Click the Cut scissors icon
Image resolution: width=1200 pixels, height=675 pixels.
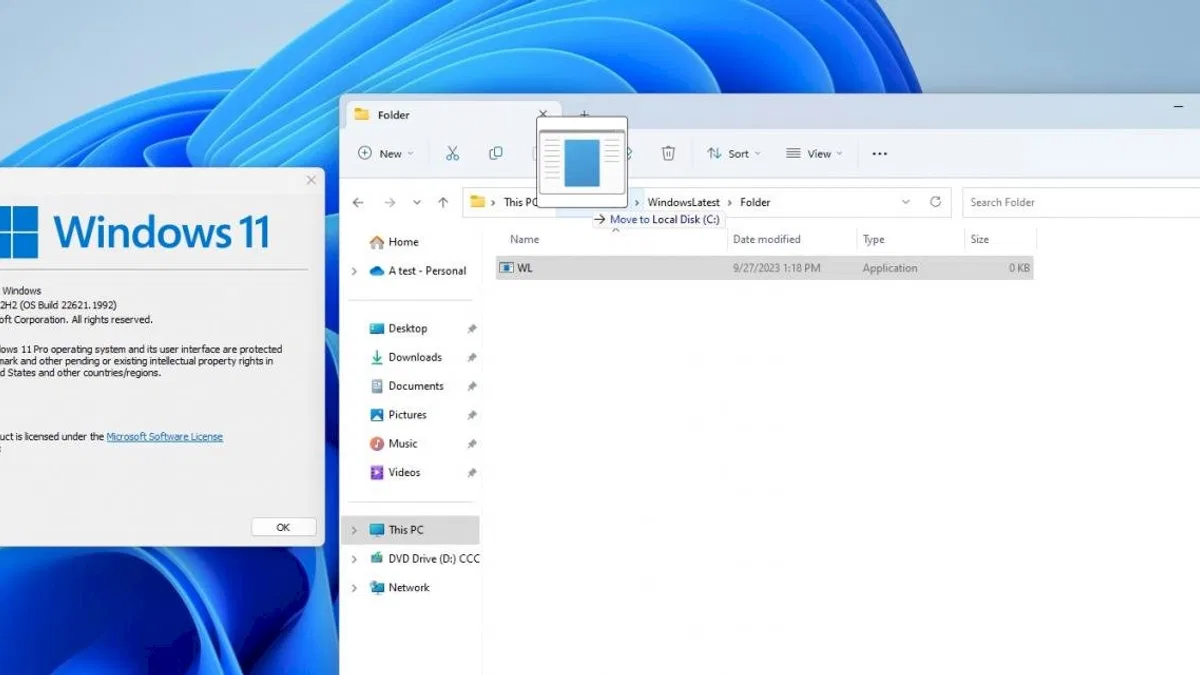pyautogui.click(x=452, y=153)
